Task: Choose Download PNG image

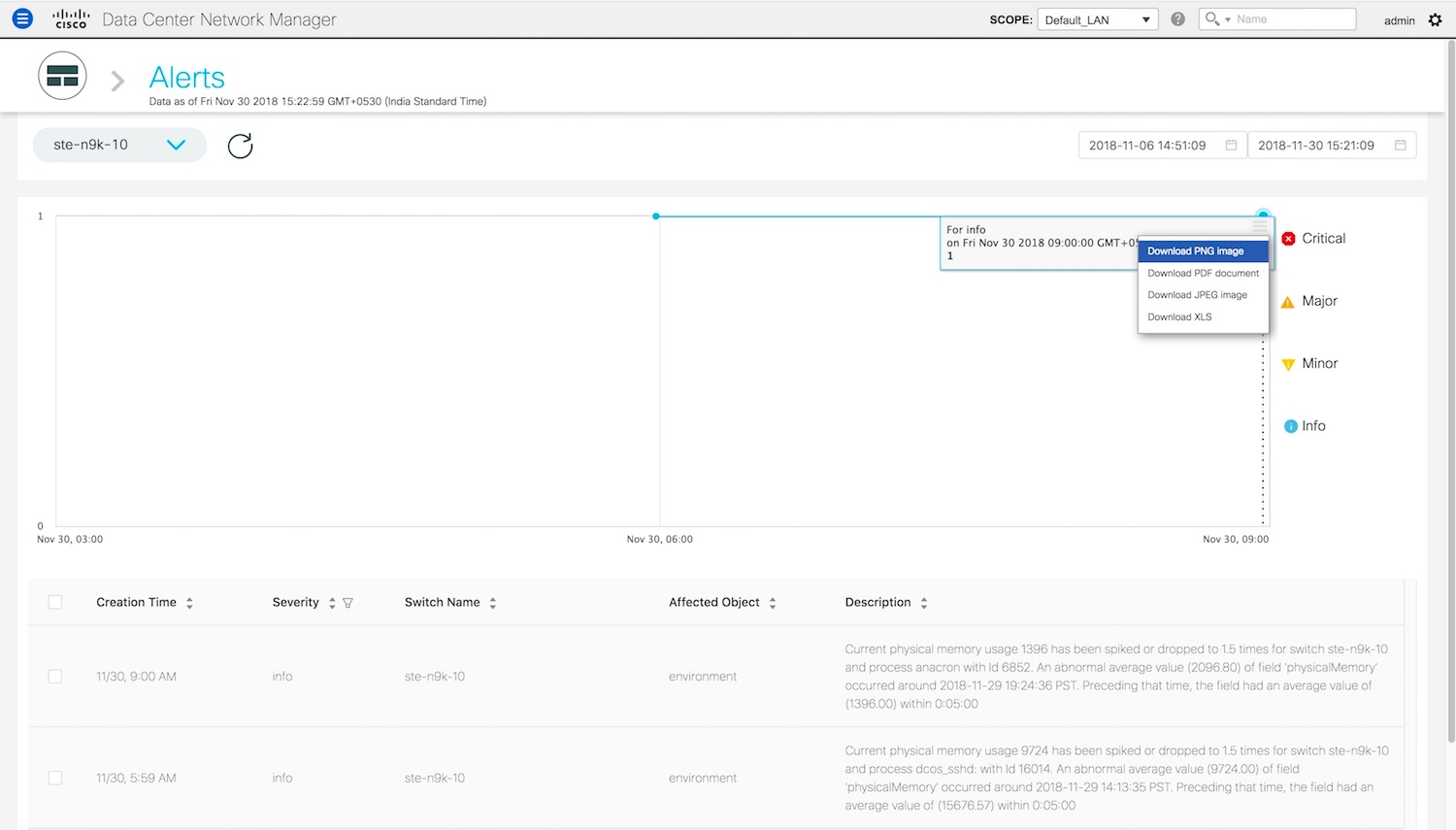Action: click(x=1203, y=251)
